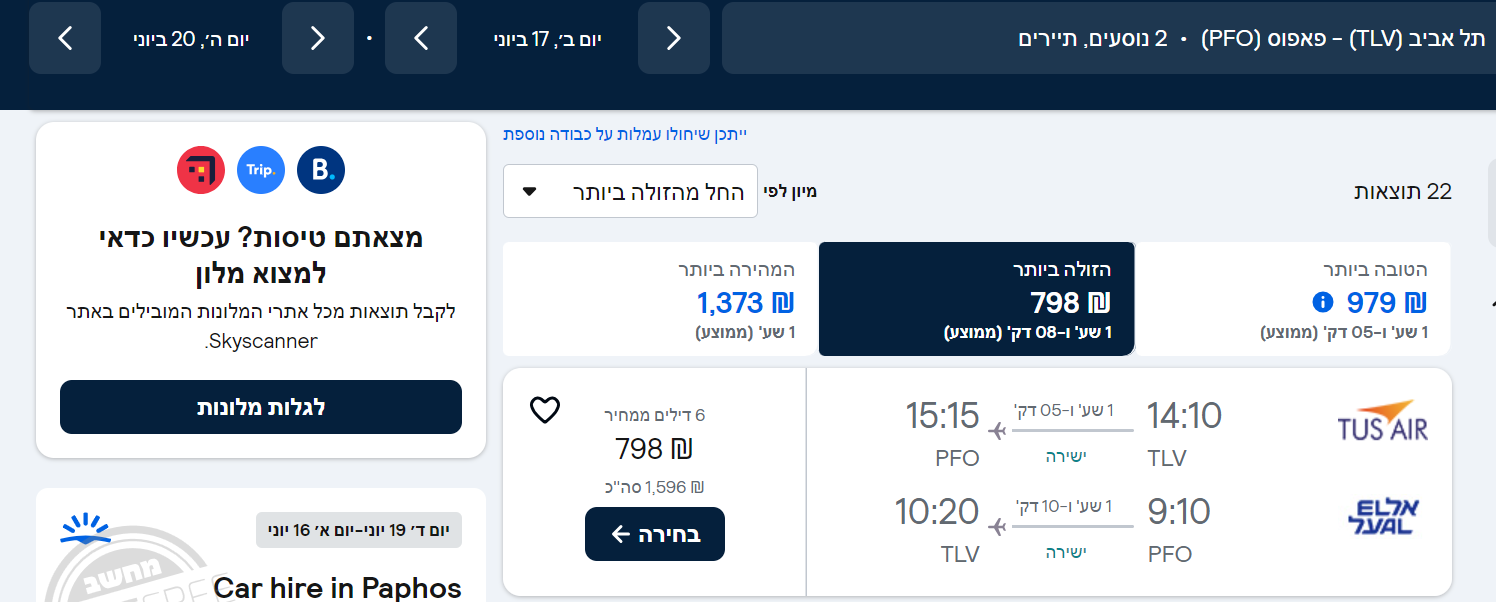
Task: Save the flight with the heart icon
Action: (545, 410)
